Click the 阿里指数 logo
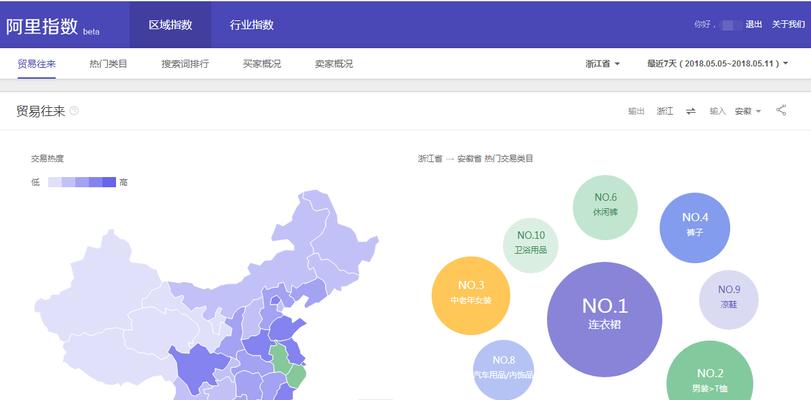This screenshot has height=400, width=811. coord(53,26)
